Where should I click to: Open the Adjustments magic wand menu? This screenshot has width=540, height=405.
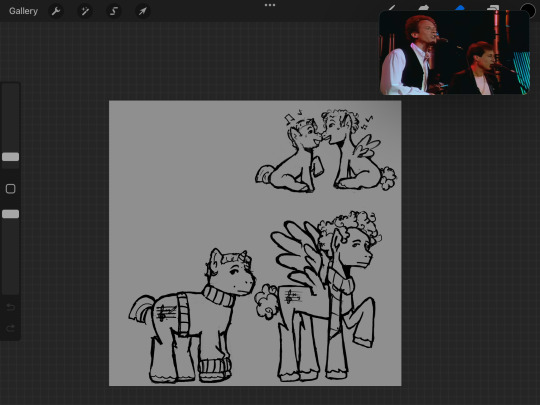85,11
